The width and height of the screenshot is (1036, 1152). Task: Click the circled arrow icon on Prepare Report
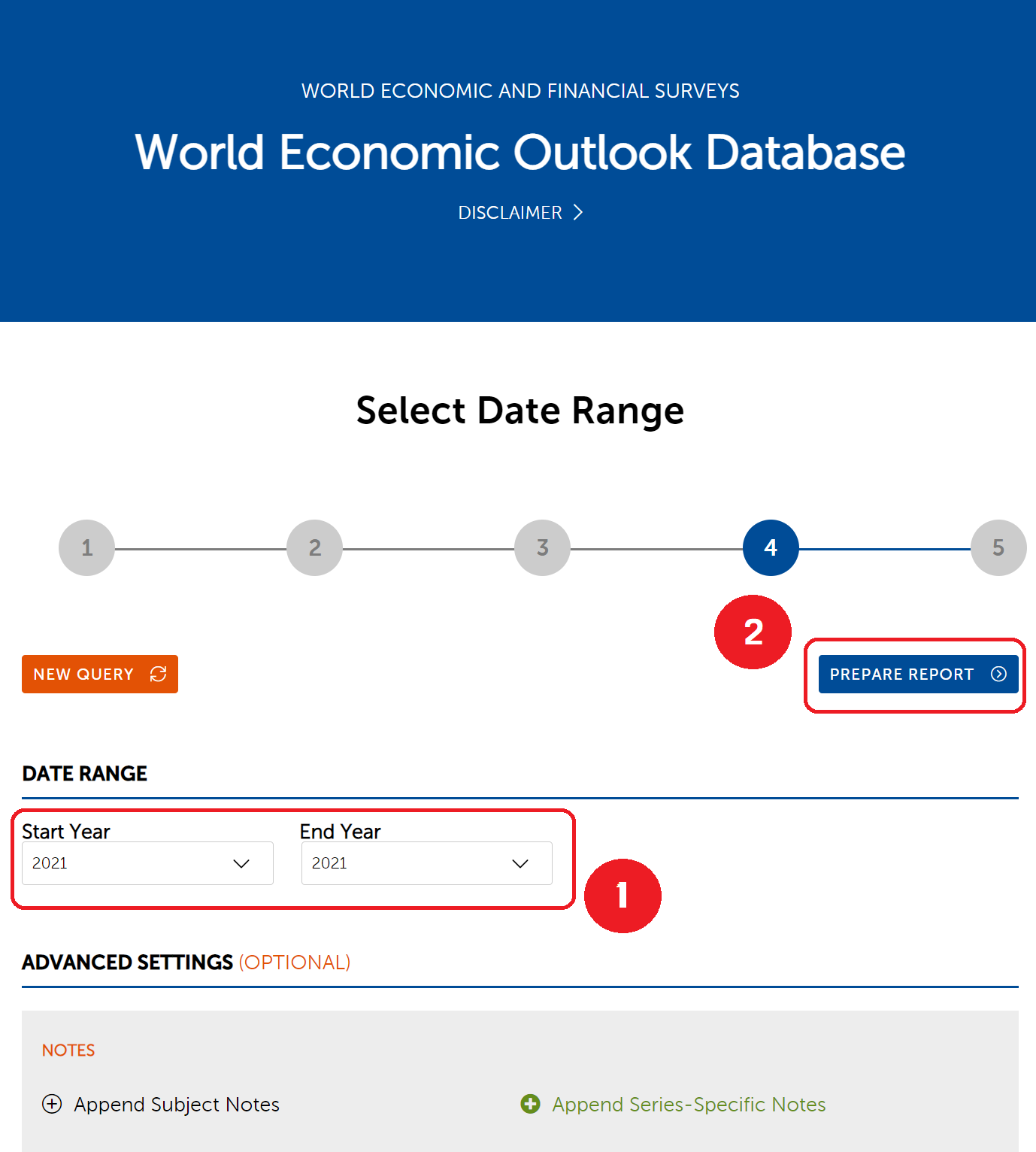(998, 674)
